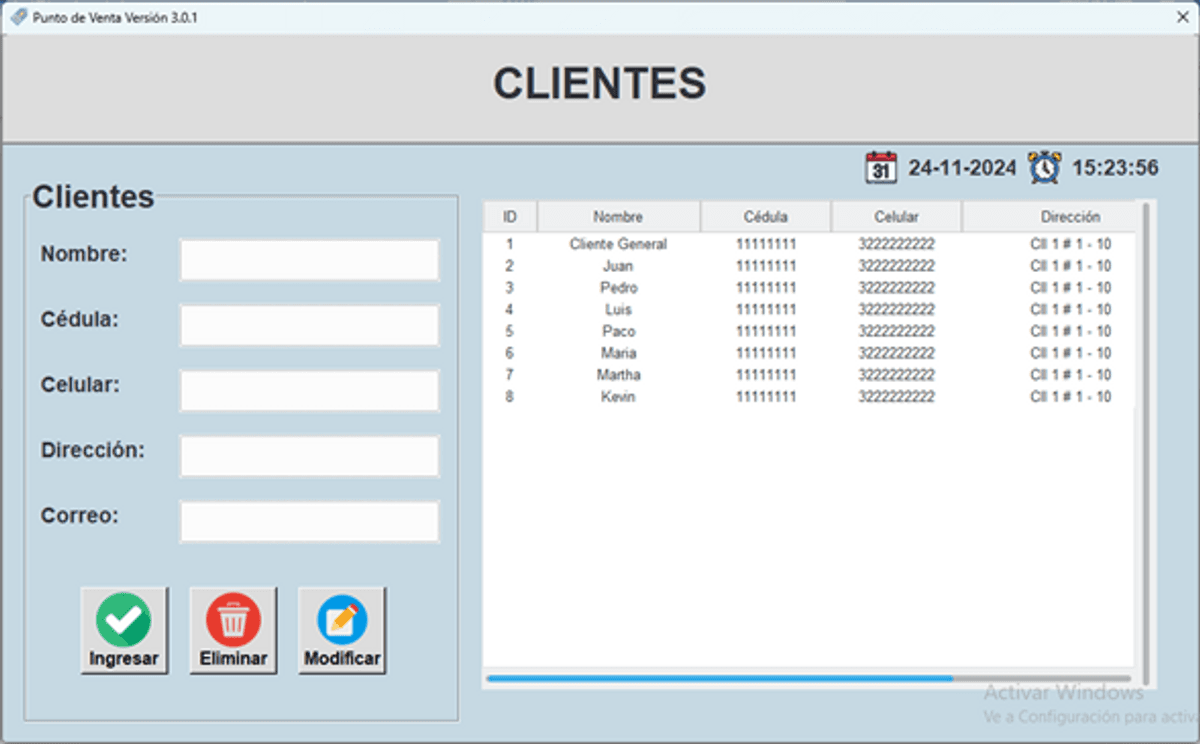This screenshot has width=1200, height=744.
Task: Click the red trash Eliminar icon
Action: coord(233,620)
